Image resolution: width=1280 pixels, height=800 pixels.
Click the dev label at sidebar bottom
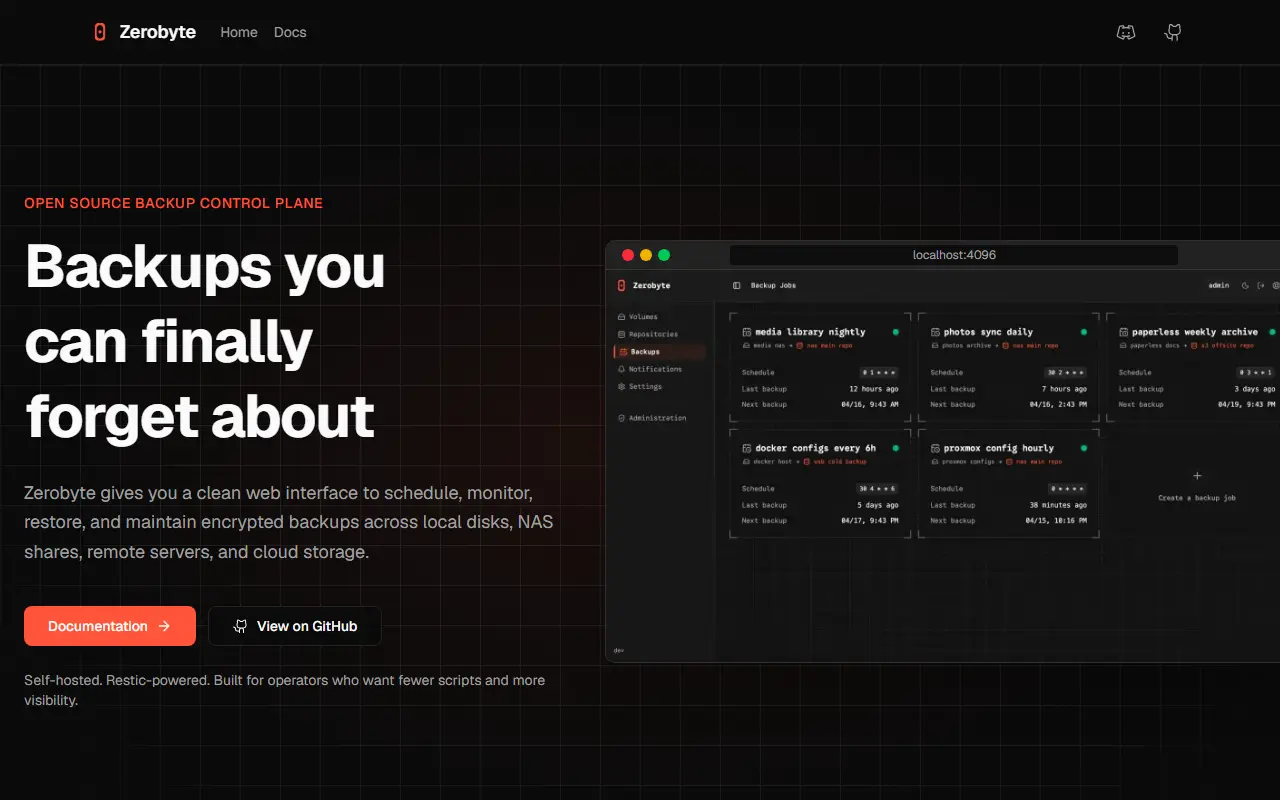click(x=619, y=651)
